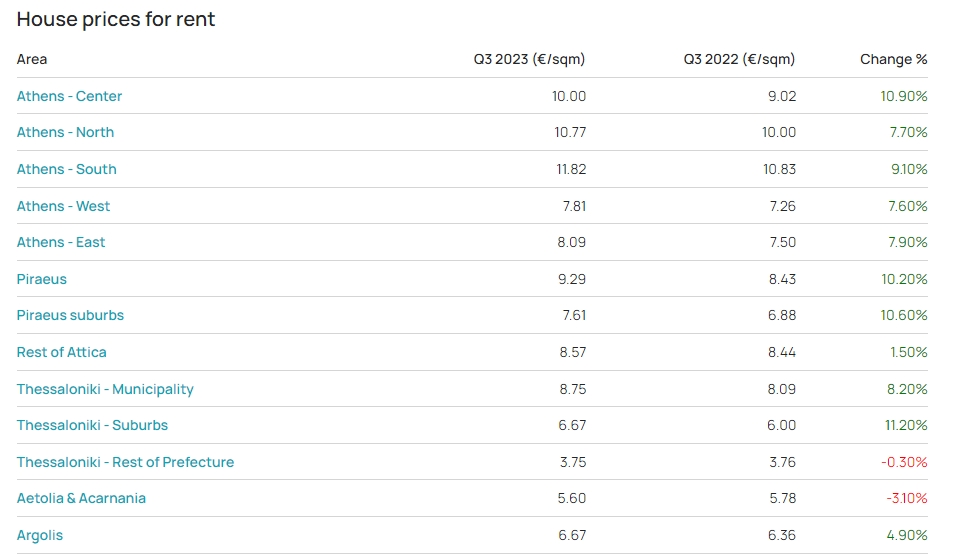The image size is (962, 554).
Task: Click the House prices for rent heading
Action: (x=116, y=19)
